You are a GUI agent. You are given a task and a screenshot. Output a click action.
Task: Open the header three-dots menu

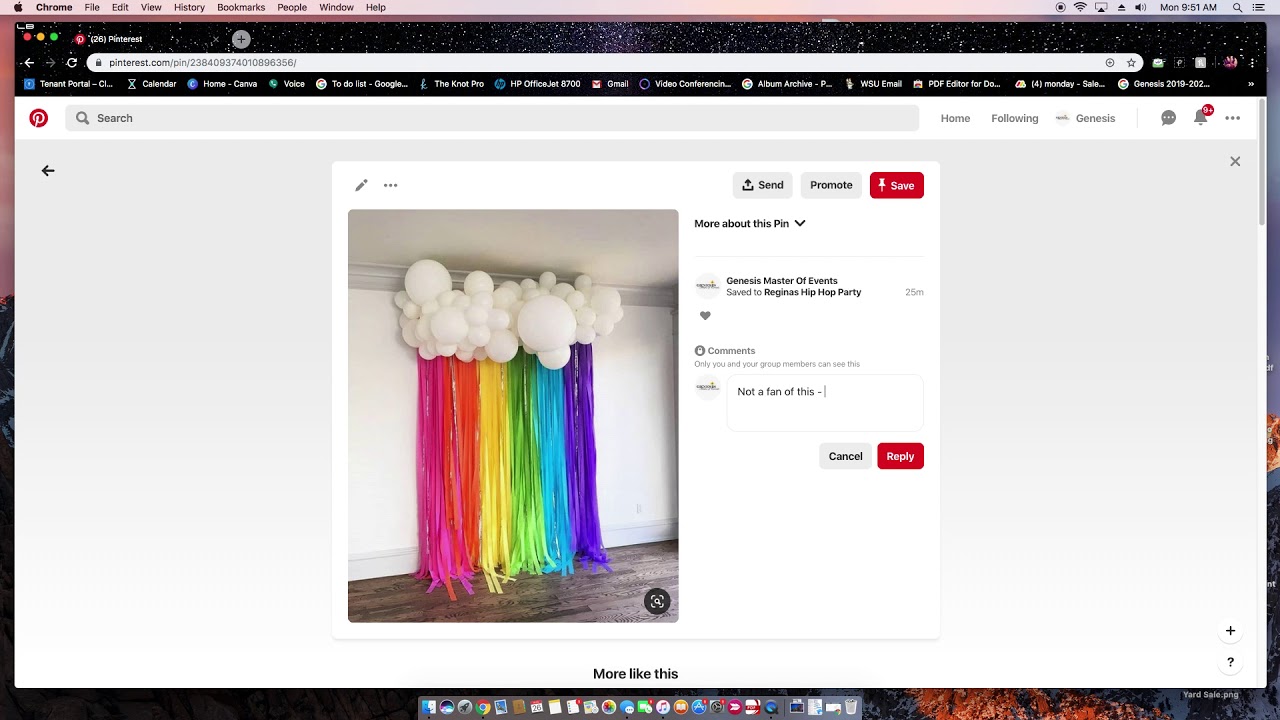1232,118
